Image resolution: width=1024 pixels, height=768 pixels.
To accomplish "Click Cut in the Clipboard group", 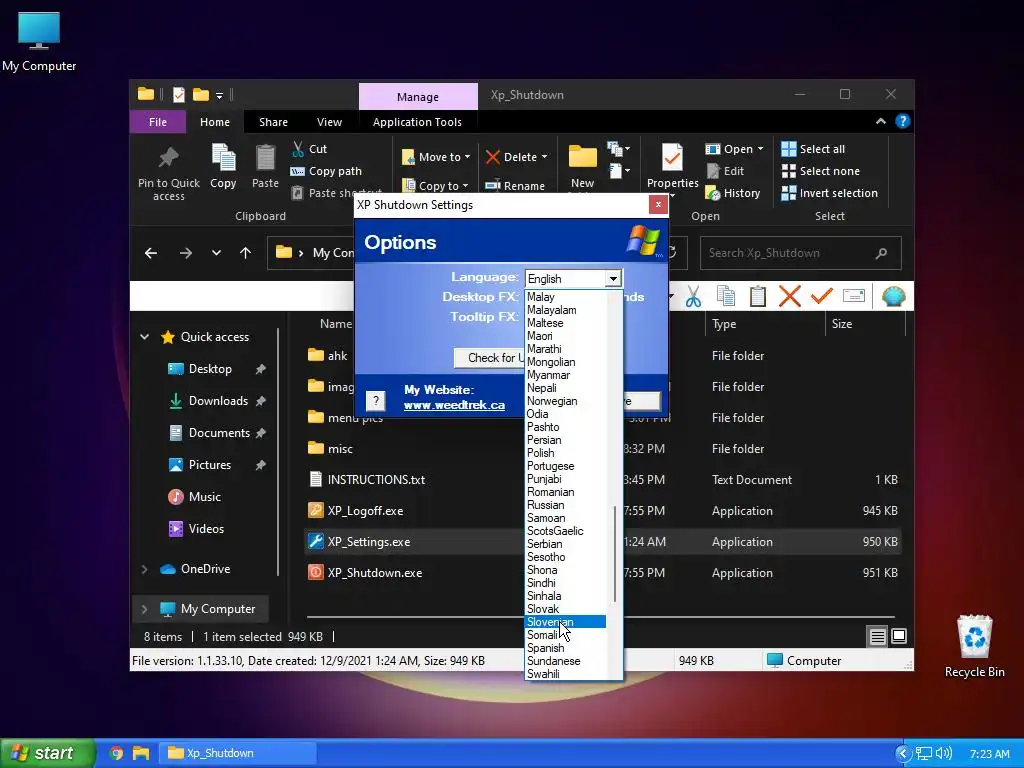I will point(310,149).
